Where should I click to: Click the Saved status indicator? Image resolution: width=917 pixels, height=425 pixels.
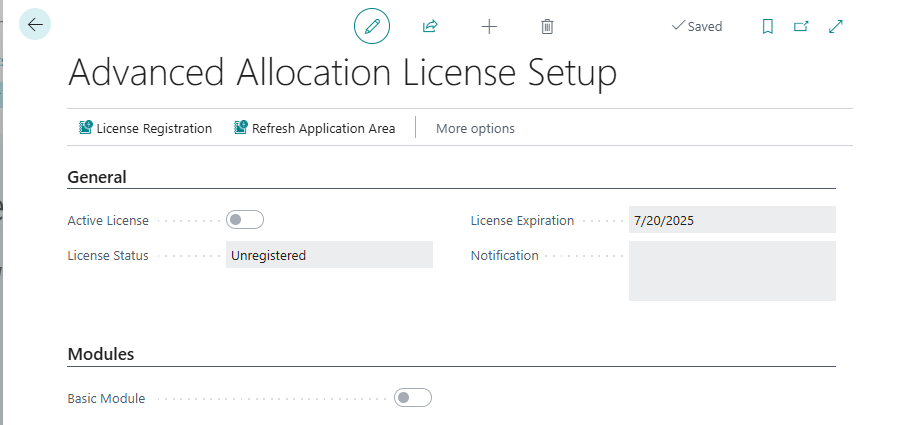[697, 26]
